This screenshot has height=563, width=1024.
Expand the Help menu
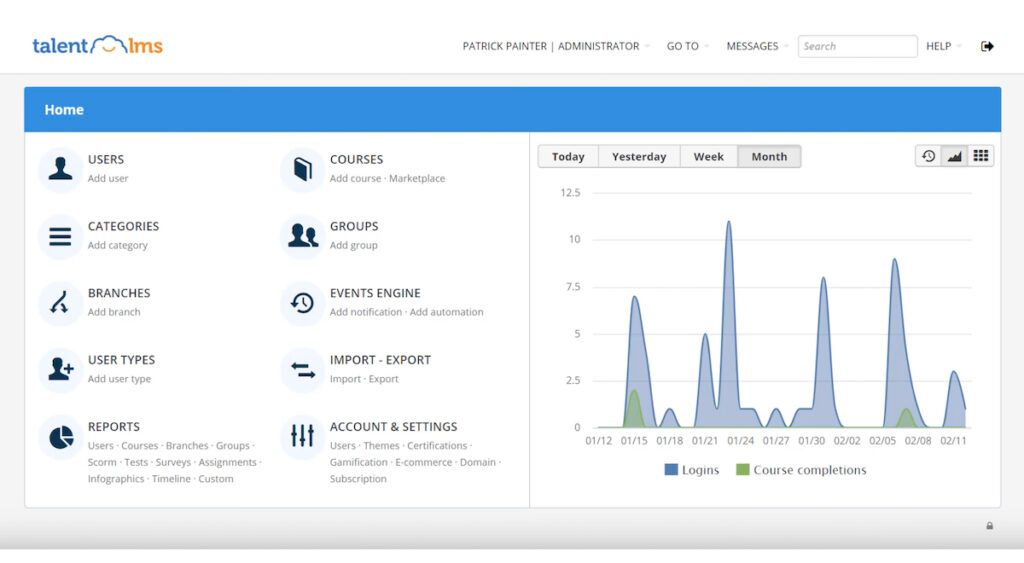pos(943,46)
